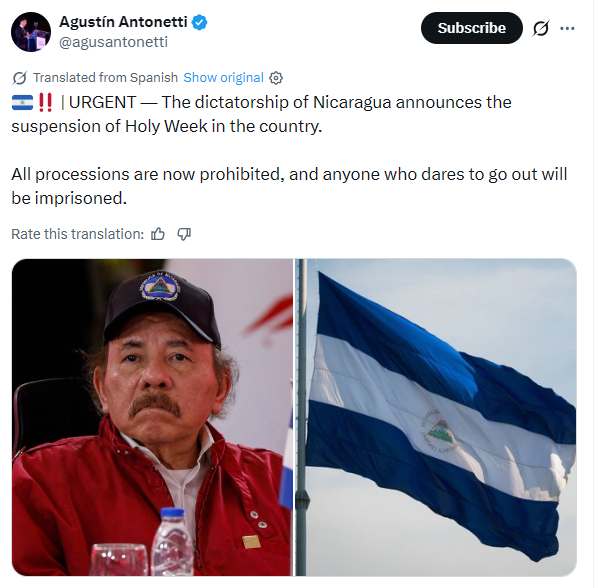Rate translation with thumbs down

click(x=184, y=234)
